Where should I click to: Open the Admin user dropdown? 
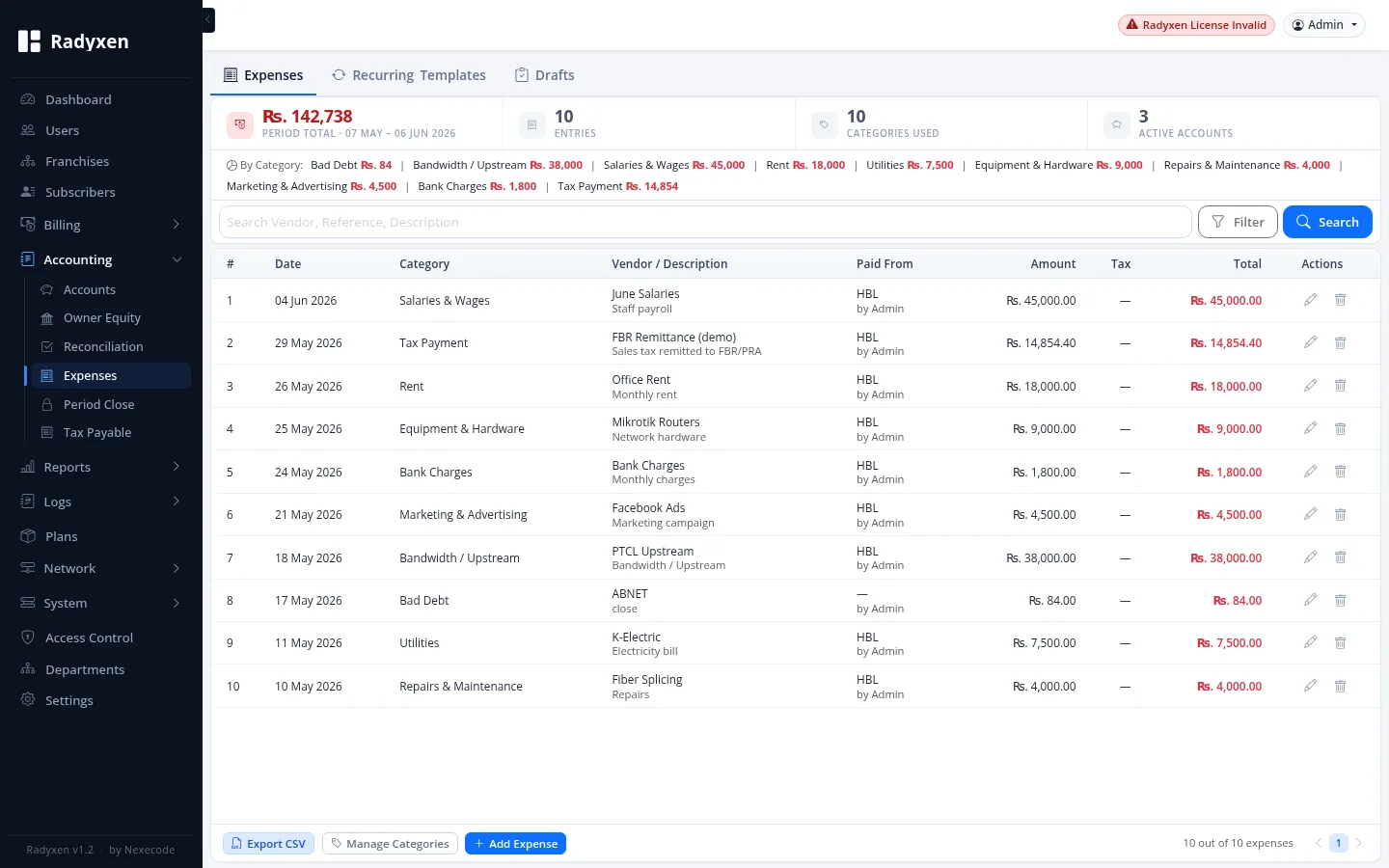point(1323,25)
